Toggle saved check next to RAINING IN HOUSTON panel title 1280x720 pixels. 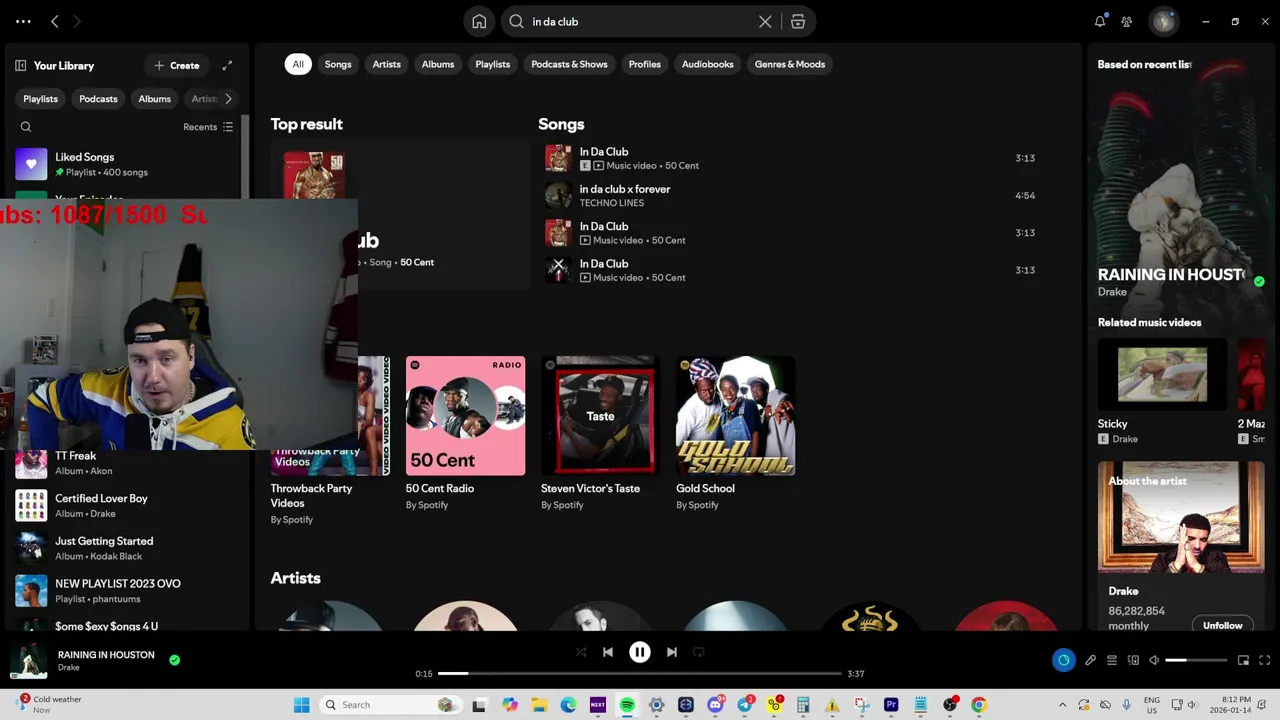pos(1259,281)
